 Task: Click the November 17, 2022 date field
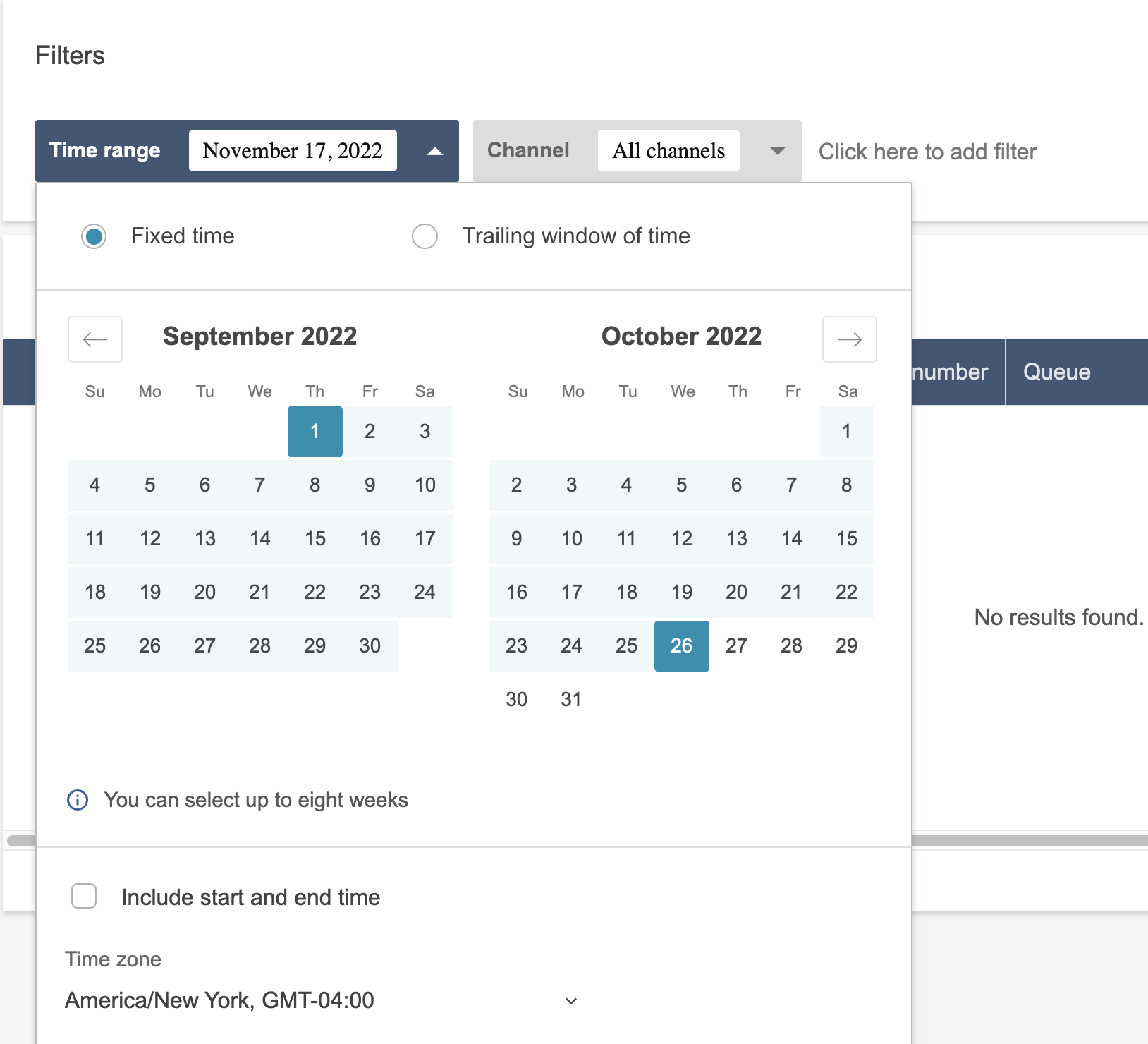(293, 151)
